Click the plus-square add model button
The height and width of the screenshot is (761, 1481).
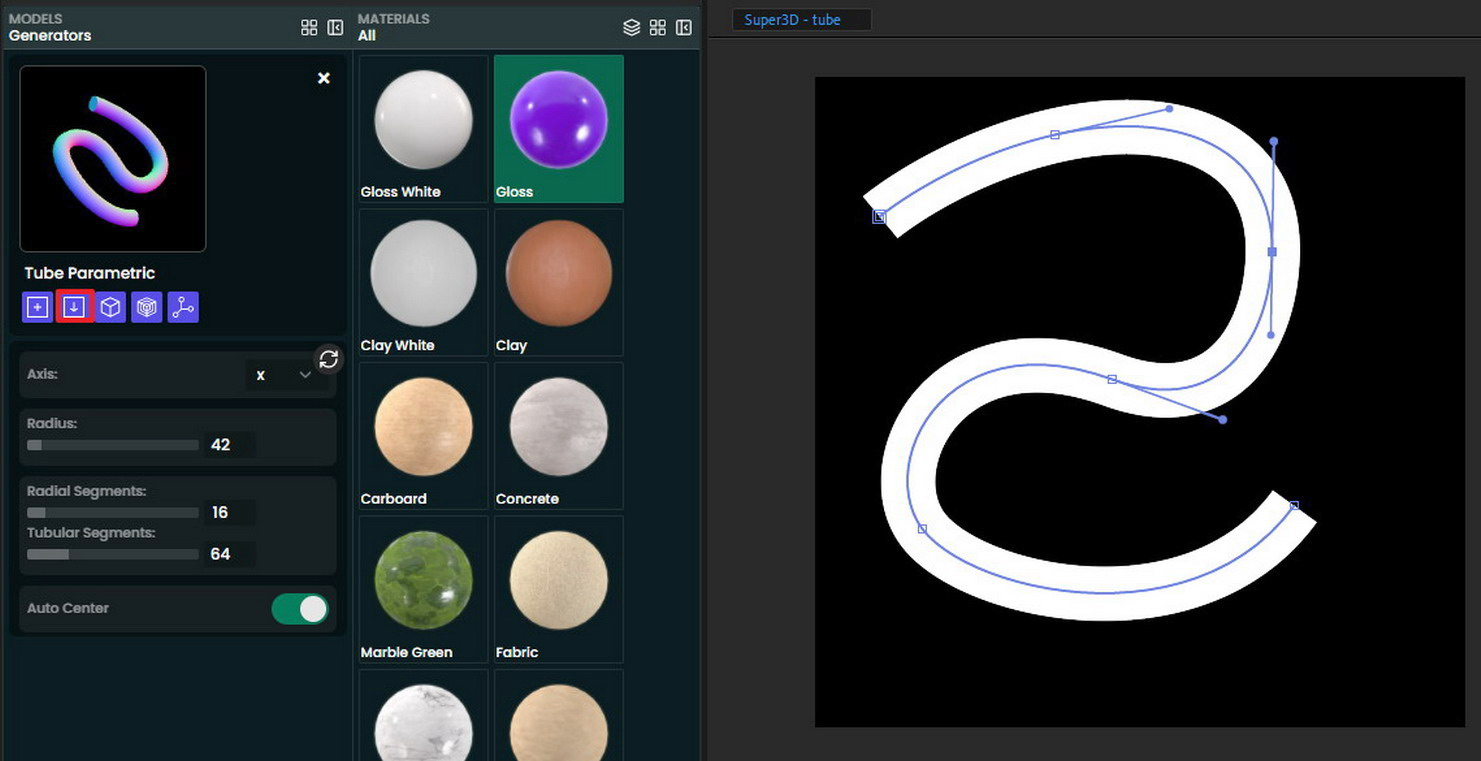[37, 307]
